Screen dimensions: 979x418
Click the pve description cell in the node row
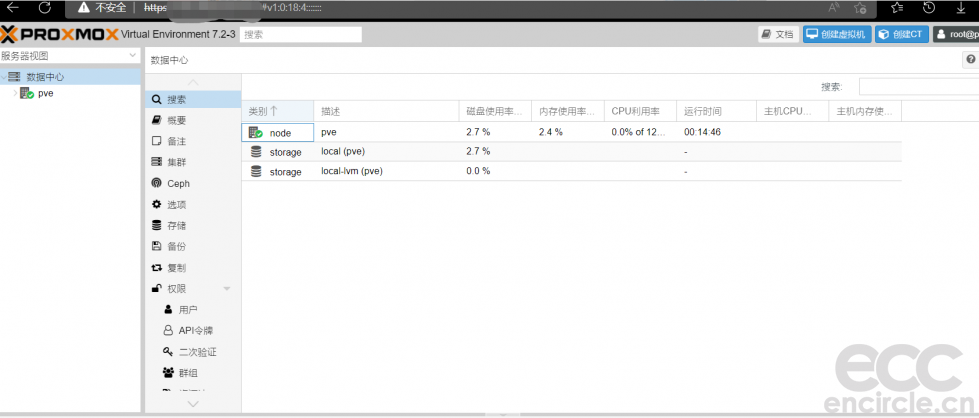coord(328,132)
